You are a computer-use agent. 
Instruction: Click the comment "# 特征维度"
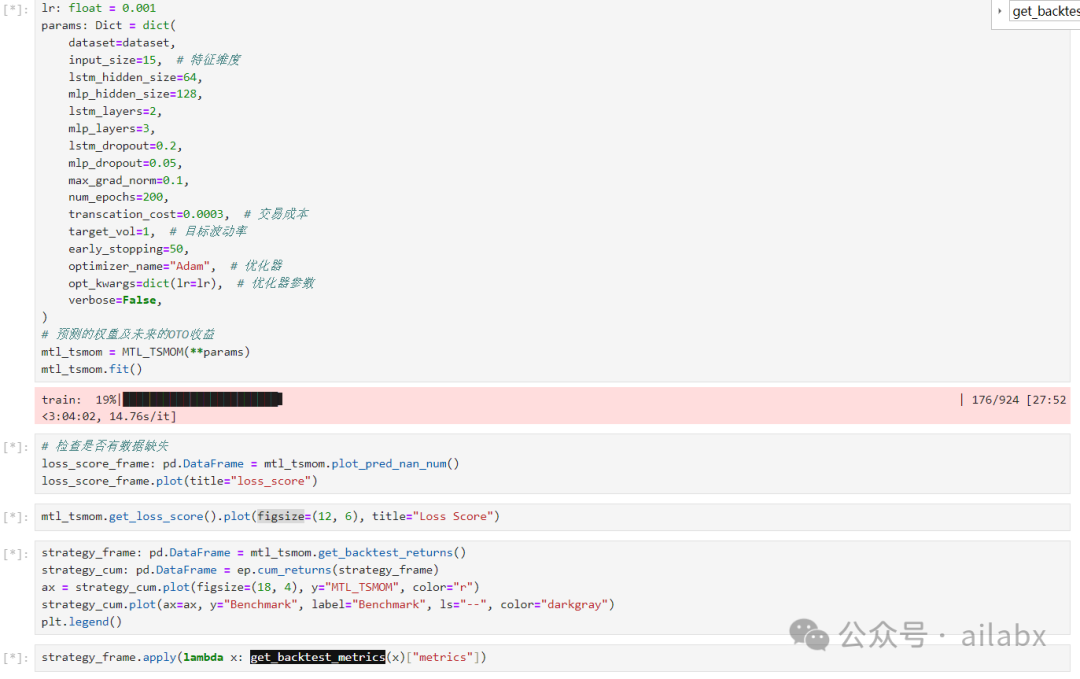(209, 60)
